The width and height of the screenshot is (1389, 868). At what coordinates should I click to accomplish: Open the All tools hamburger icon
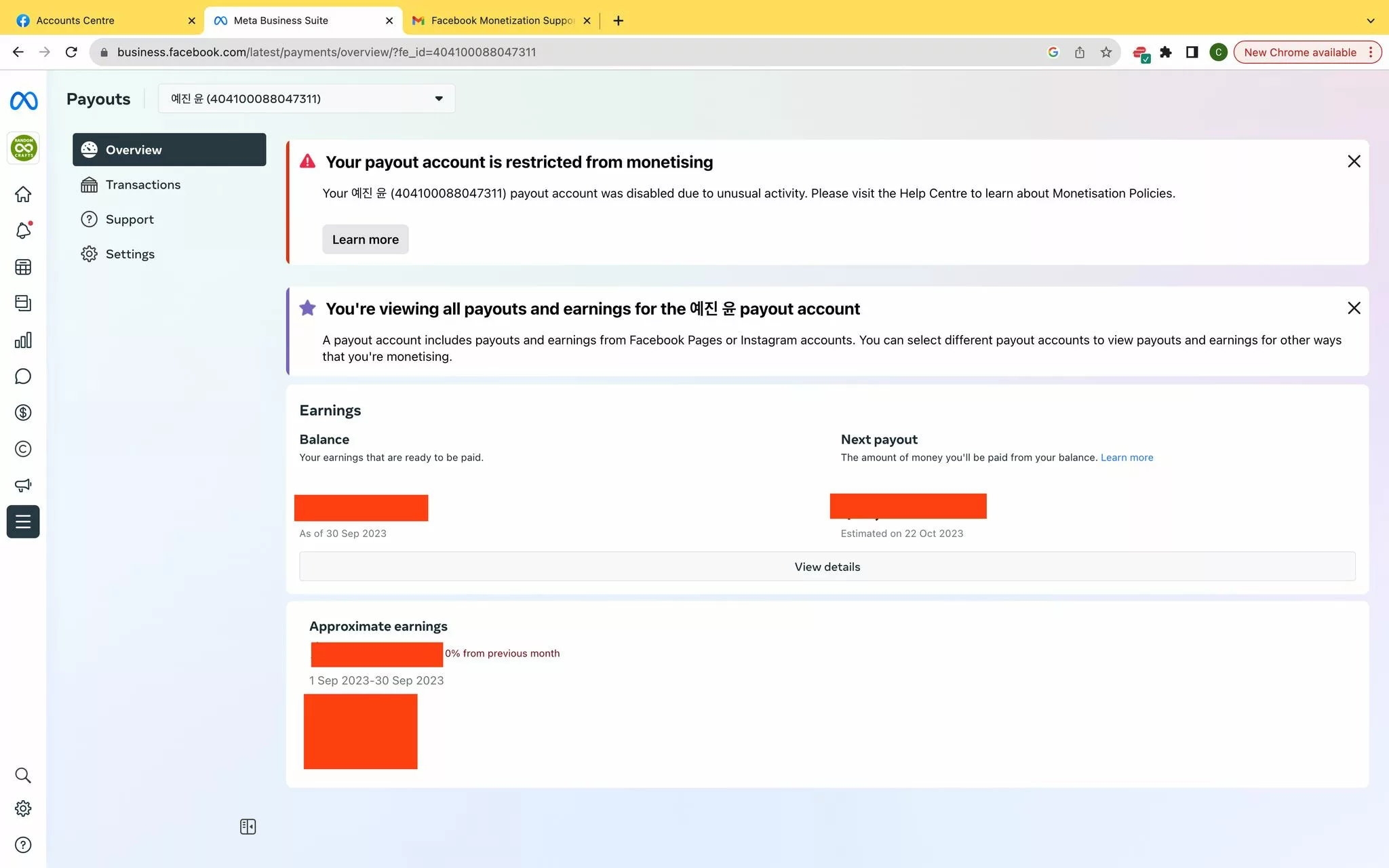pyautogui.click(x=23, y=521)
